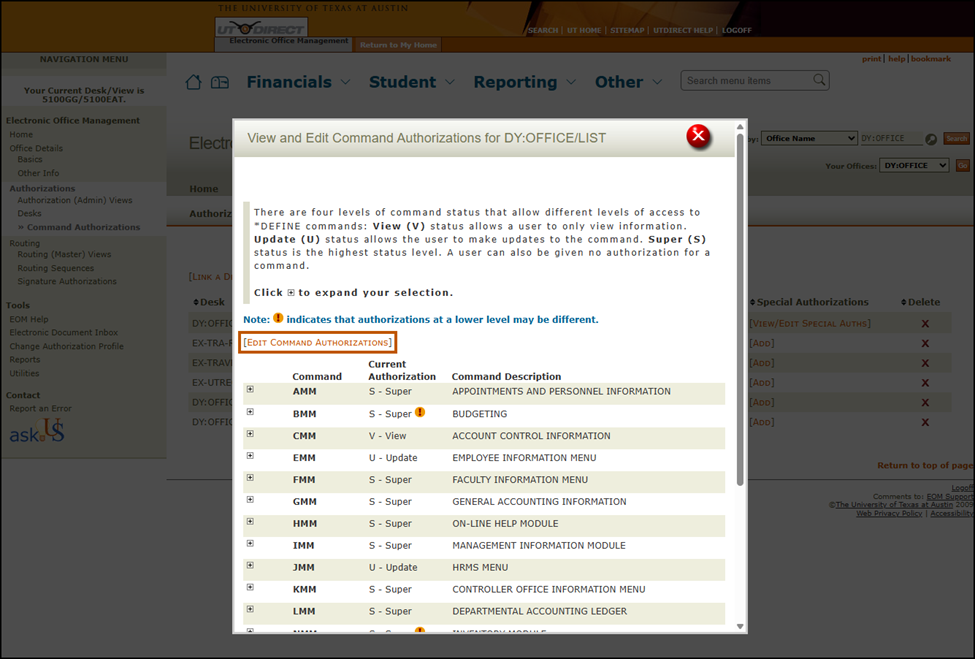Close the Command Authorizations dialog
The height and width of the screenshot is (659, 975).
[x=698, y=136]
